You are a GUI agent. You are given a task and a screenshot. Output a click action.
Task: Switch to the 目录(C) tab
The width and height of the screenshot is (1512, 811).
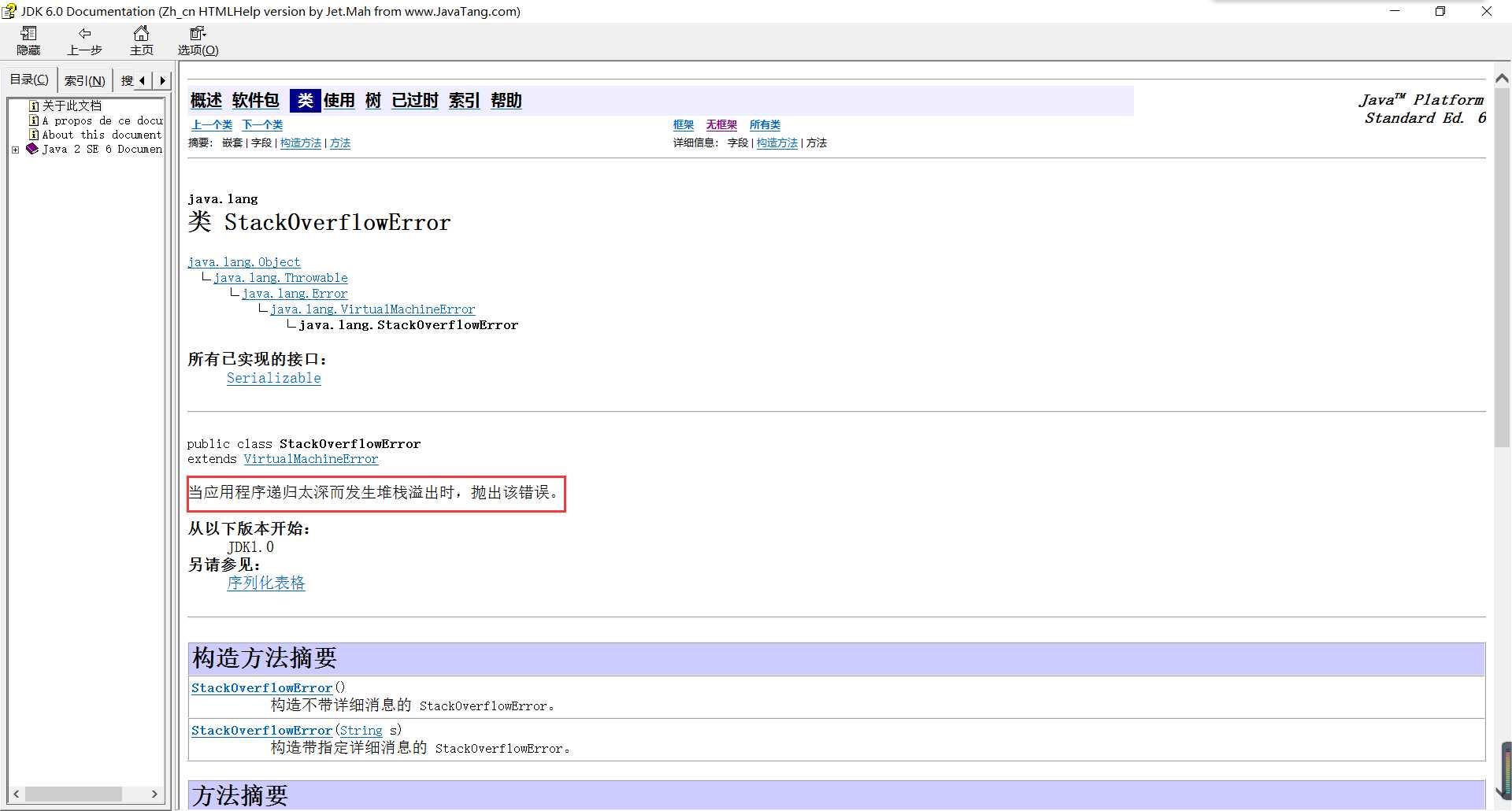tap(29, 80)
